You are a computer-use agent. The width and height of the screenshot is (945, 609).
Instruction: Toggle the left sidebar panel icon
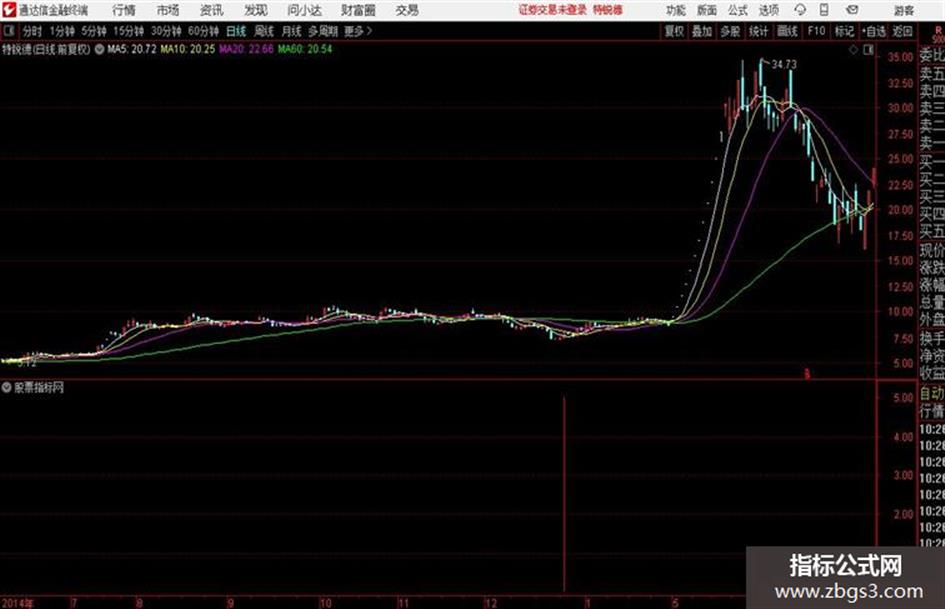click(8, 31)
